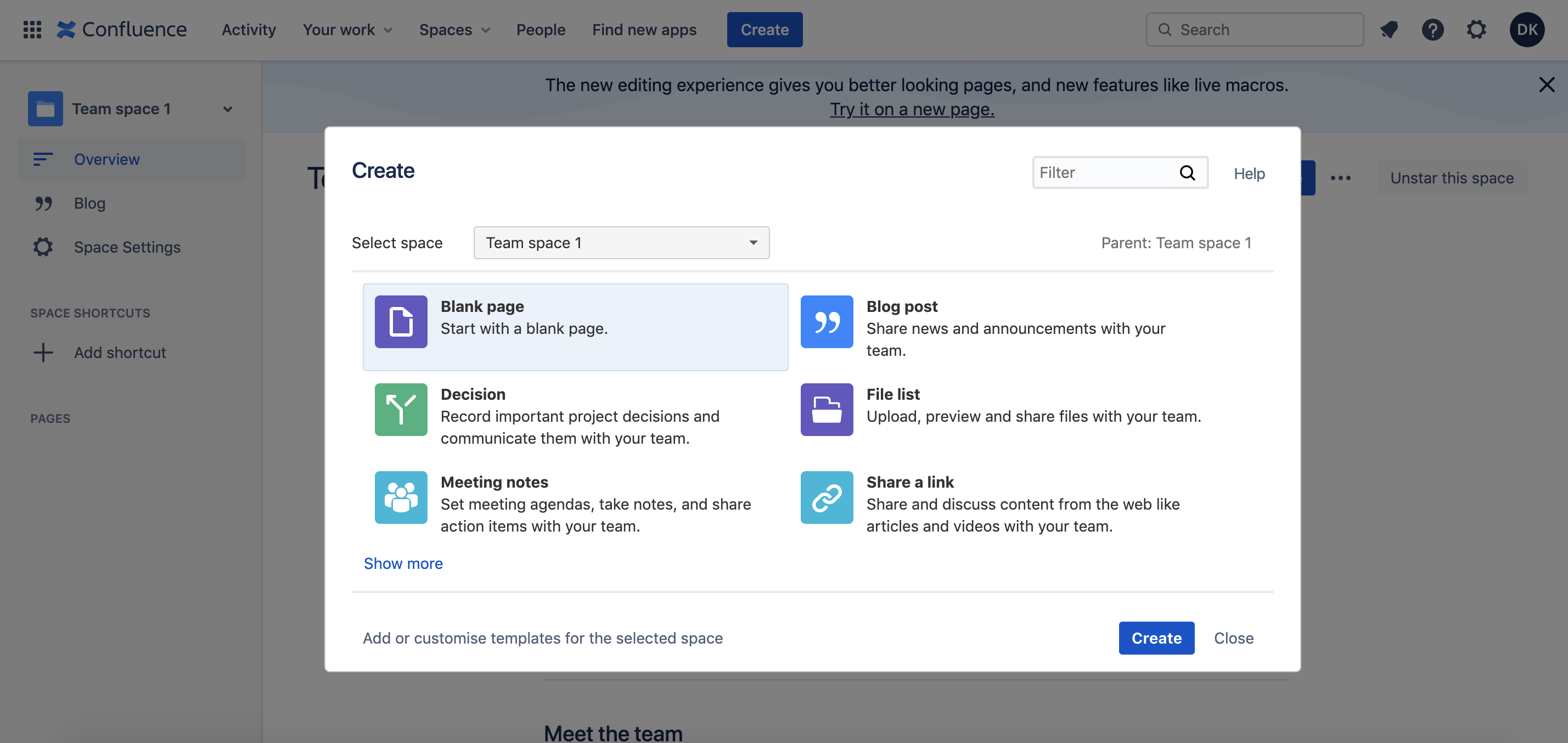
Task: Open the DK profile avatar
Action: (x=1527, y=29)
